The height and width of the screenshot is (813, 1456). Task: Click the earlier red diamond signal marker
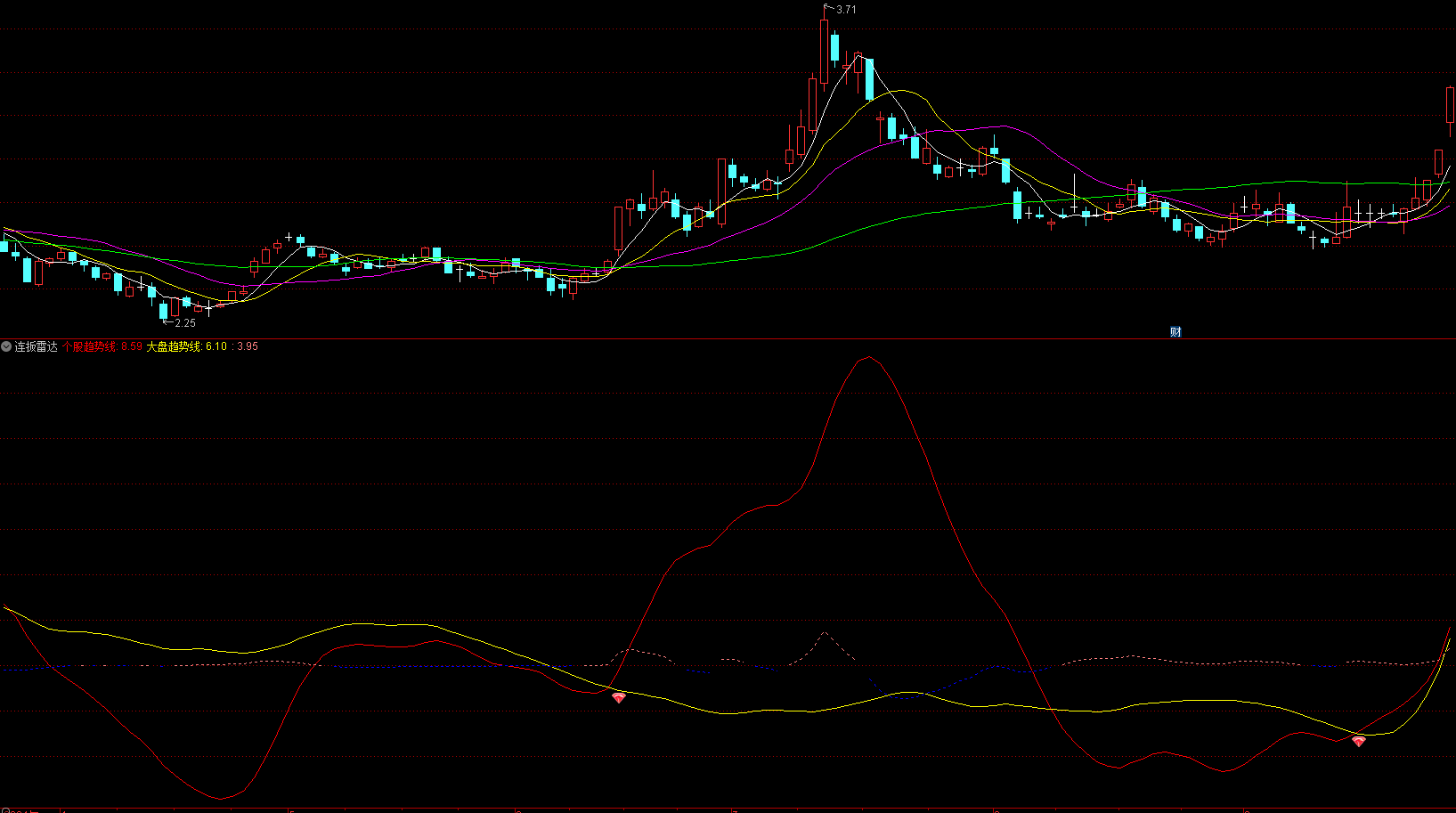click(x=619, y=698)
